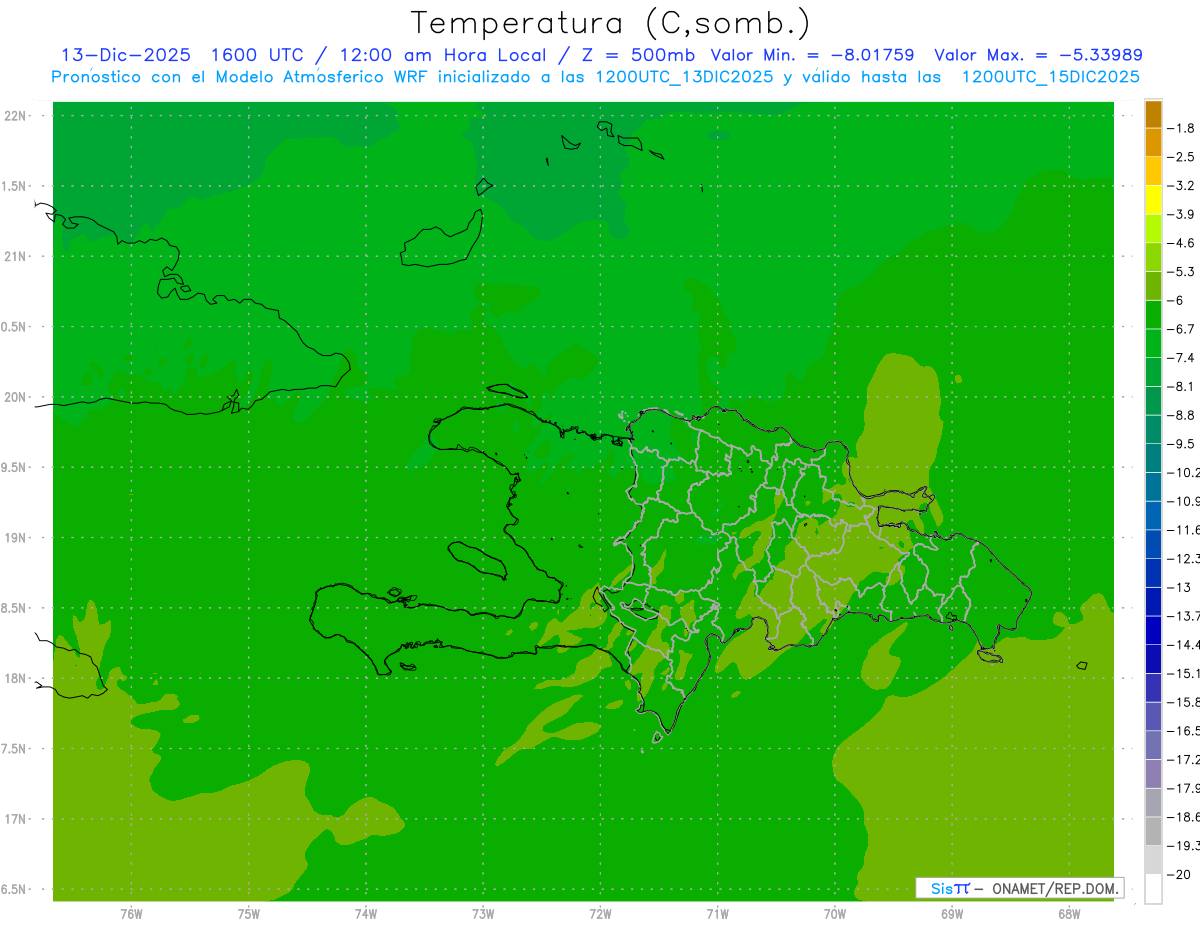The image size is (1200, 927).
Task: Click the '-20' colorbar label
Action: 1179,875
